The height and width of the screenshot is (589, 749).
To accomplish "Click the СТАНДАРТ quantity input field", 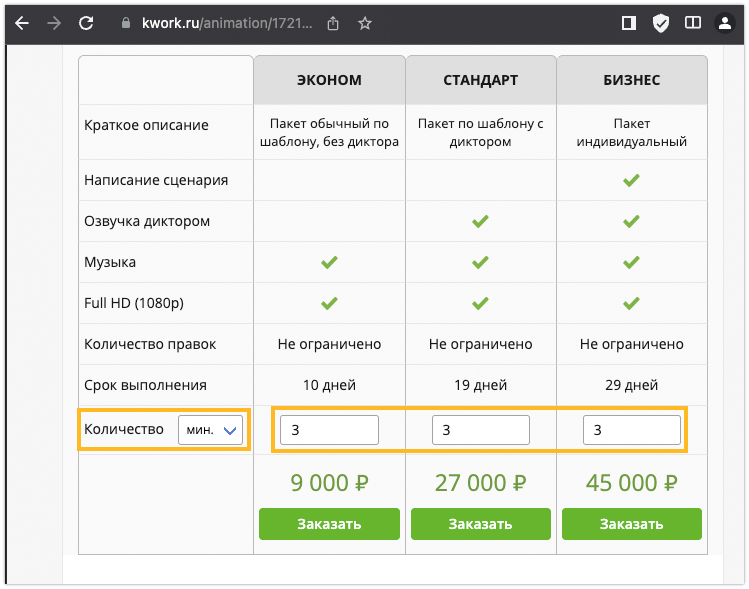I will [x=481, y=430].
